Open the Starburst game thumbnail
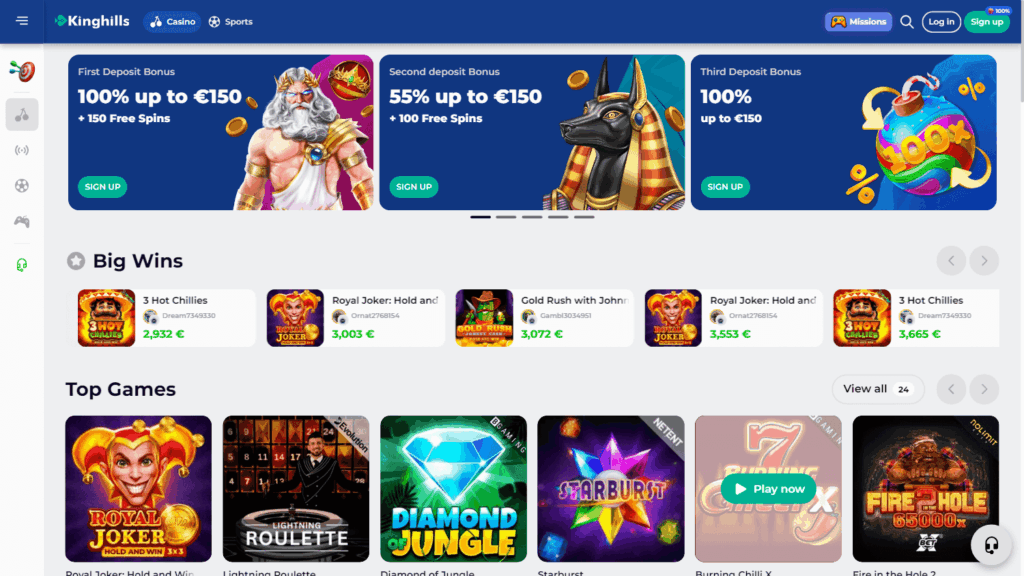This screenshot has height=576, width=1024. coord(611,488)
